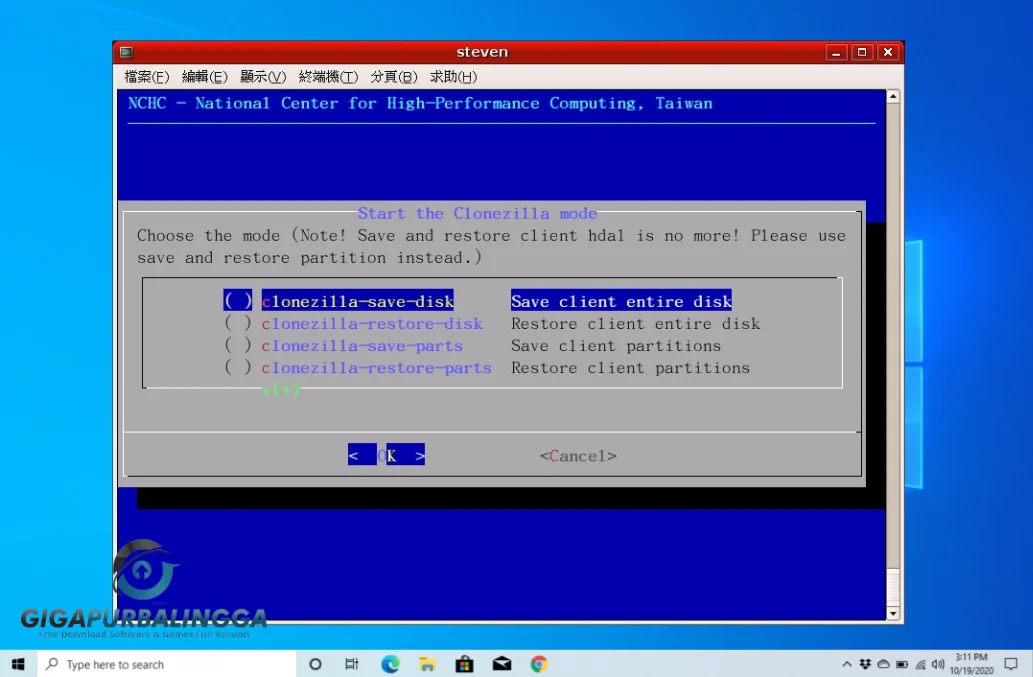Click the Cancel button in dialog
Screen dimensions: 1033x677
578,456
